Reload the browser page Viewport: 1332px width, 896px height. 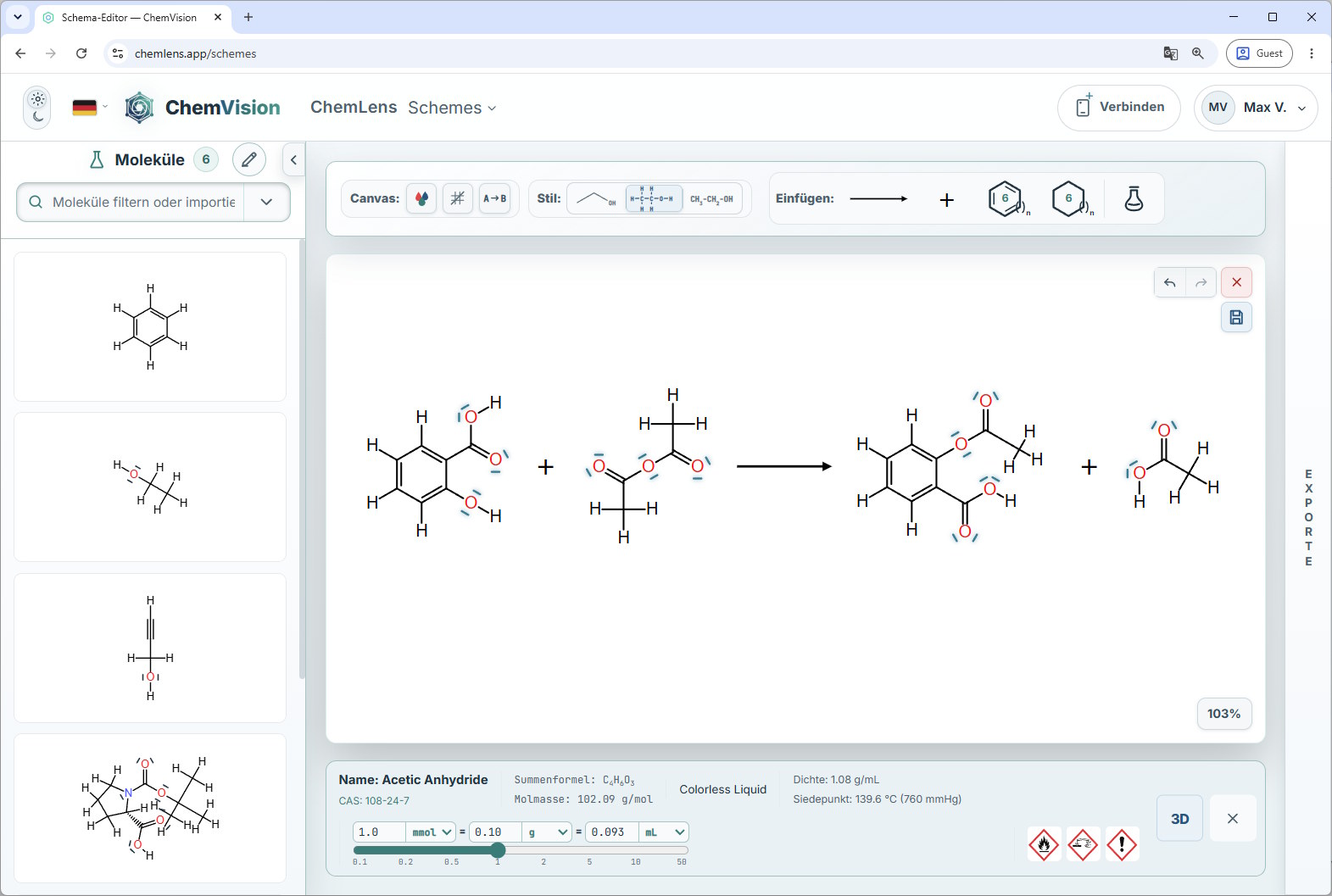[x=81, y=53]
